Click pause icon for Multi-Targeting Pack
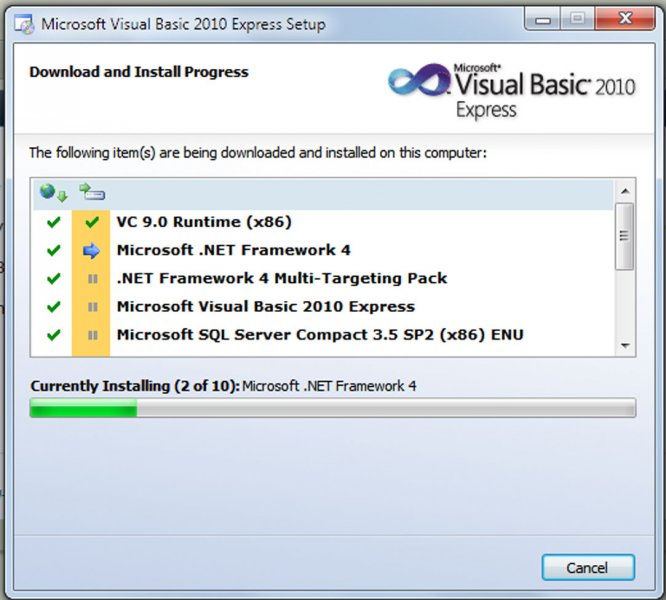Image resolution: width=666 pixels, height=600 pixels. 93,279
